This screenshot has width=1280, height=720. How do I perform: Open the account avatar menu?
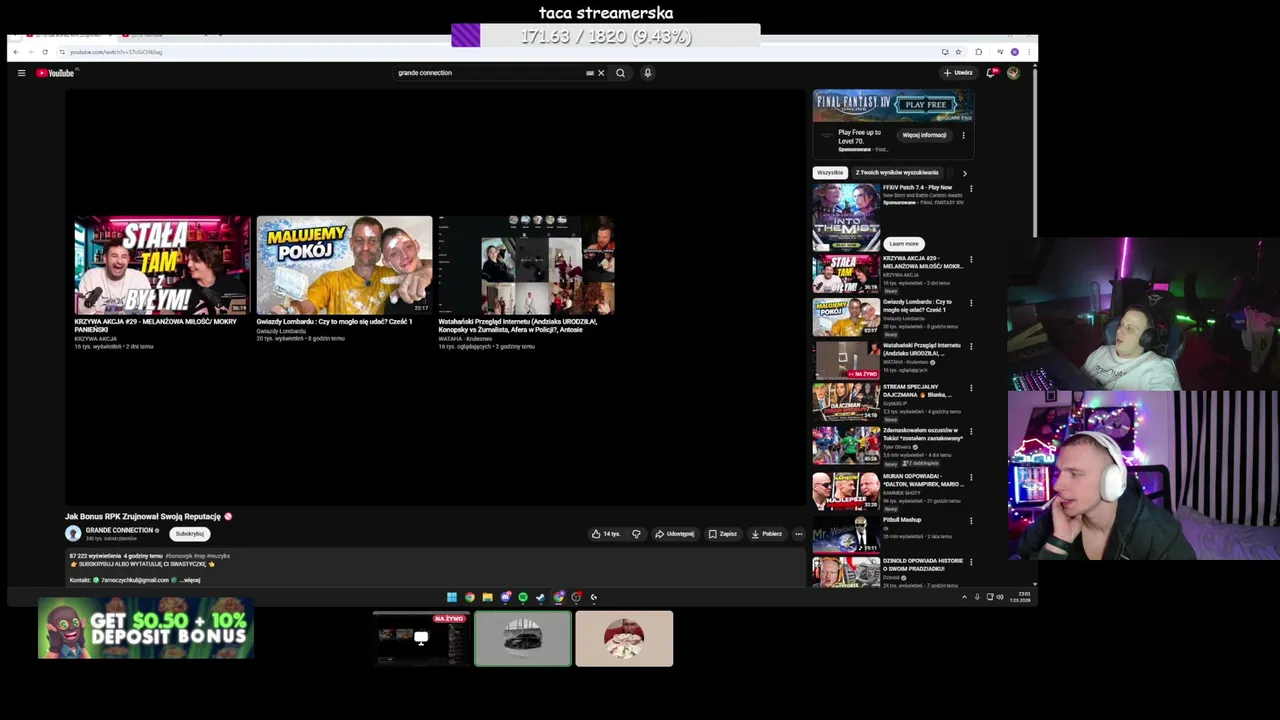[x=1013, y=73]
